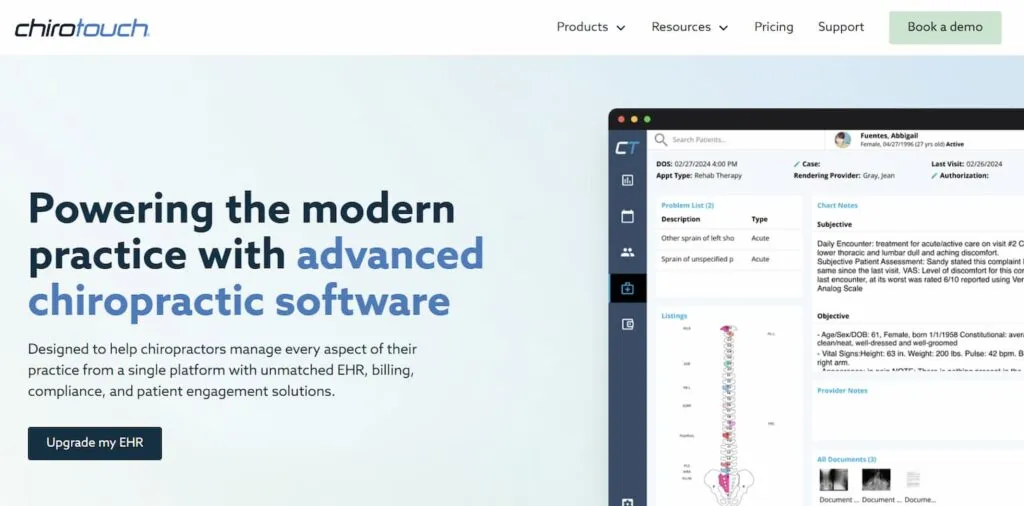
Task: Click the pencil icon next to Case
Action: pos(796,164)
